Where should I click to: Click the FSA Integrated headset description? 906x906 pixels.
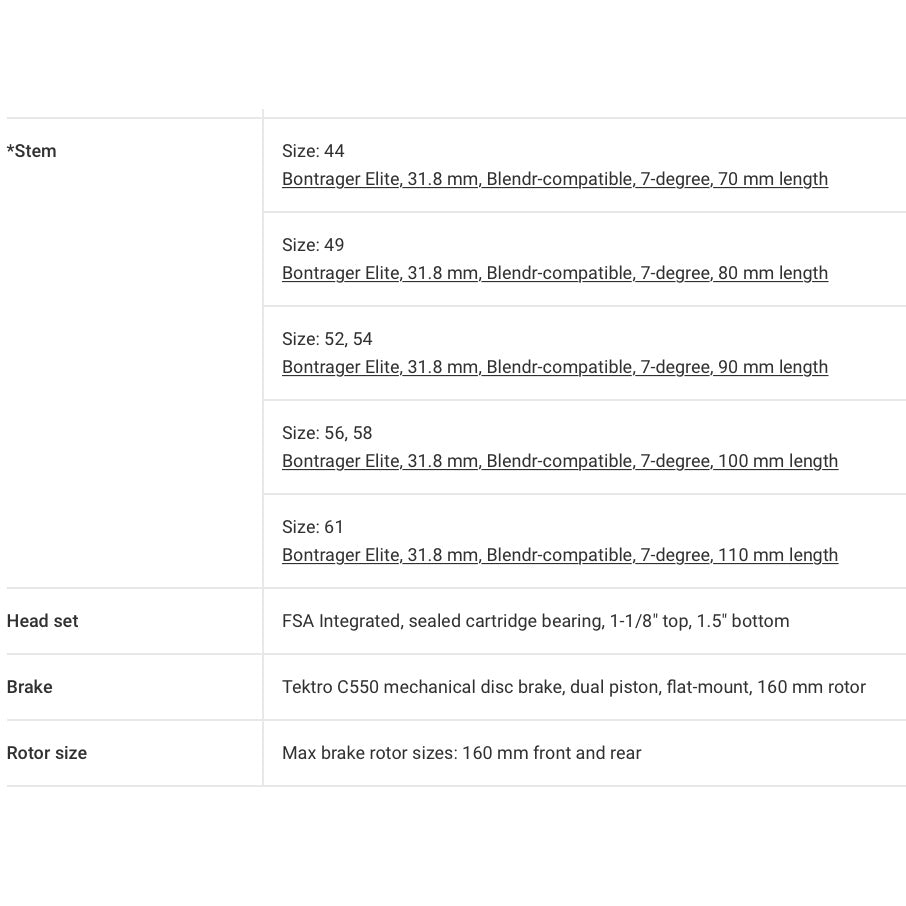(x=535, y=621)
